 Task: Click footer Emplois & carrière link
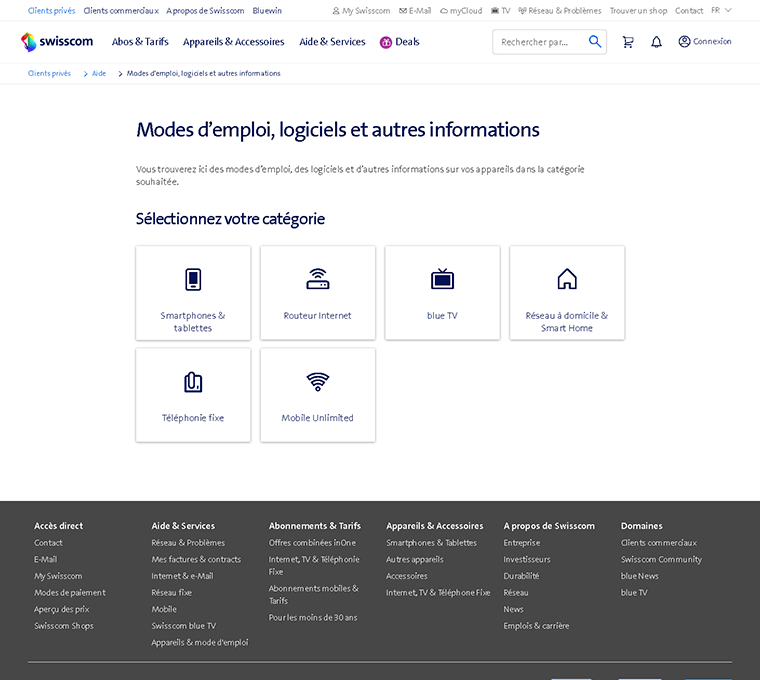pyautogui.click(x=536, y=626)
